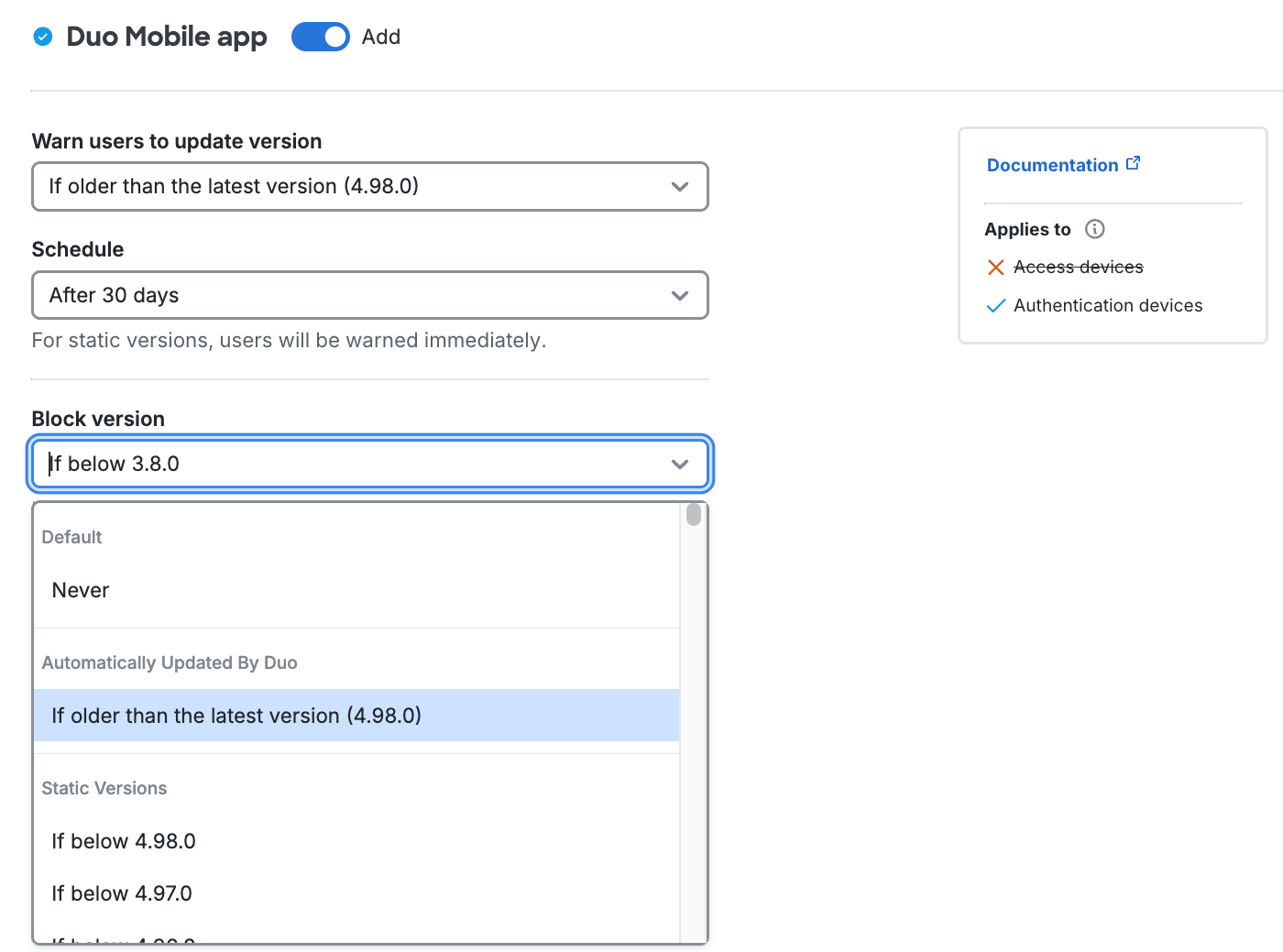
Task: Click the external link icon beside Documentation
Action: coord(1134,163)
